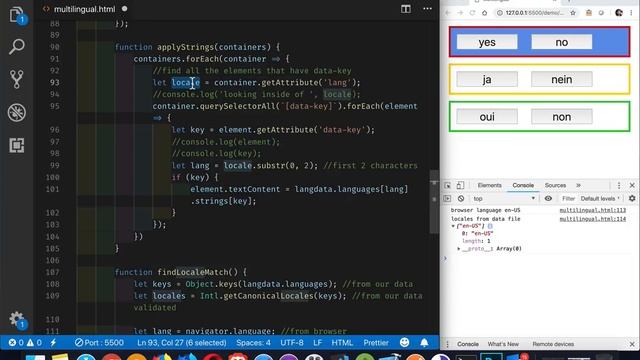This screenshot has width=640, height=360.
Task: Click the Port : 5500 Live Server status
Action: tap(99, 343)
